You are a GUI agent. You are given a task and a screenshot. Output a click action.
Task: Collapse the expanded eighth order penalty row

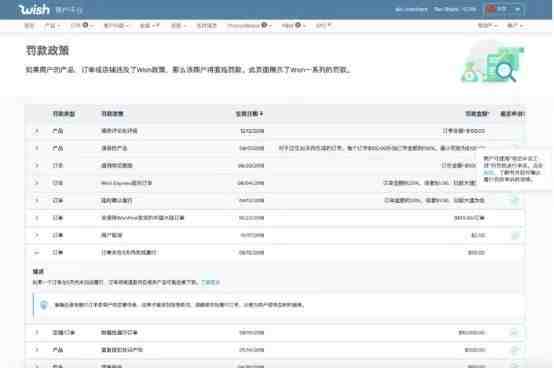pos(36,253)
